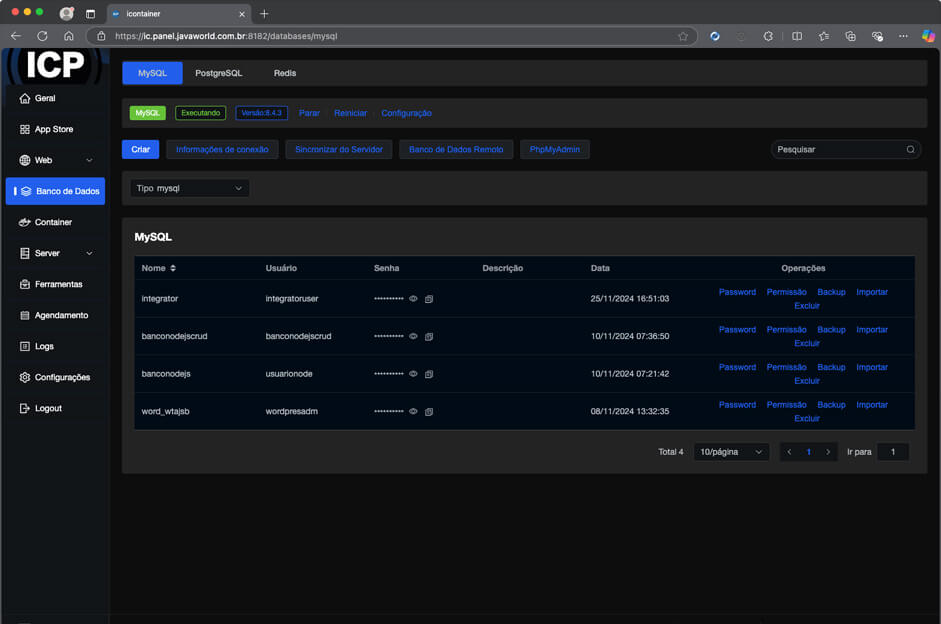941x624 pixels.
Task: Switch to the PostgreSQL tab
Action: coord(218,73)
